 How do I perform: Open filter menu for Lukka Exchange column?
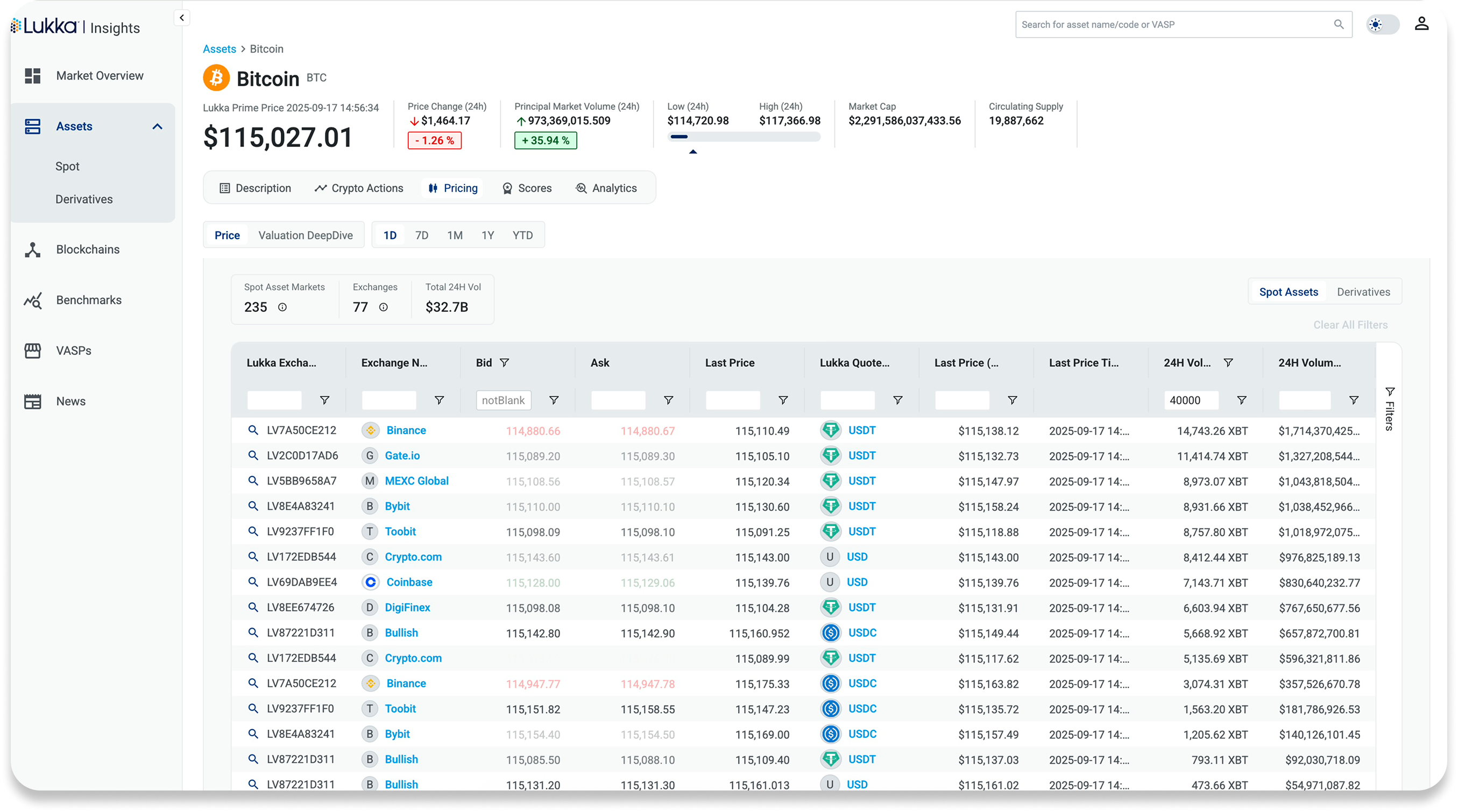324,401
